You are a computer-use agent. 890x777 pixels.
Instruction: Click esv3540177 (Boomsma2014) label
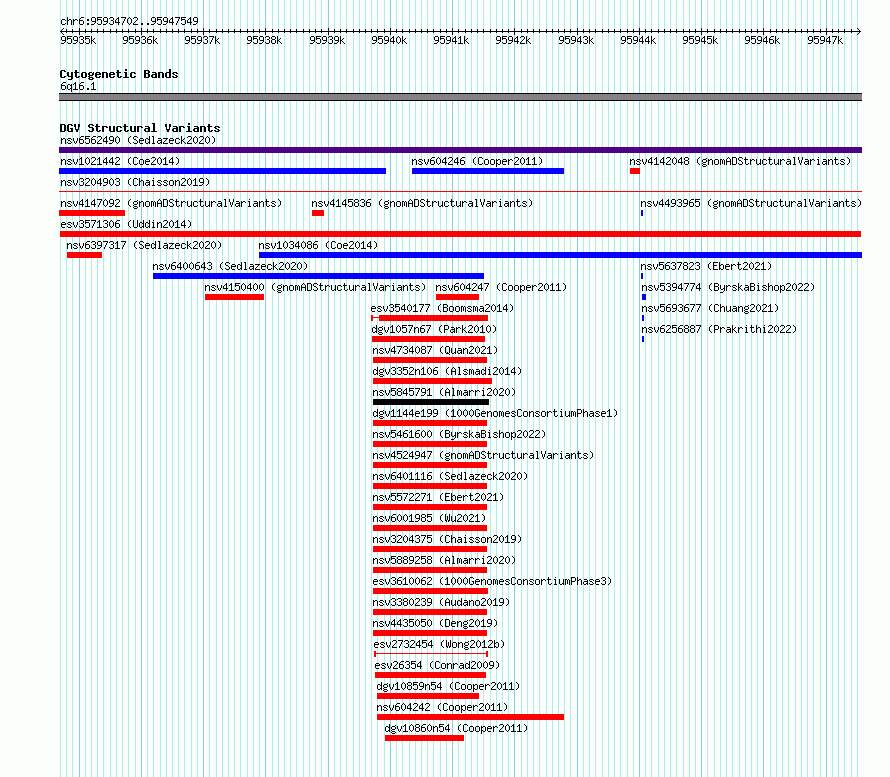point(442,308)
